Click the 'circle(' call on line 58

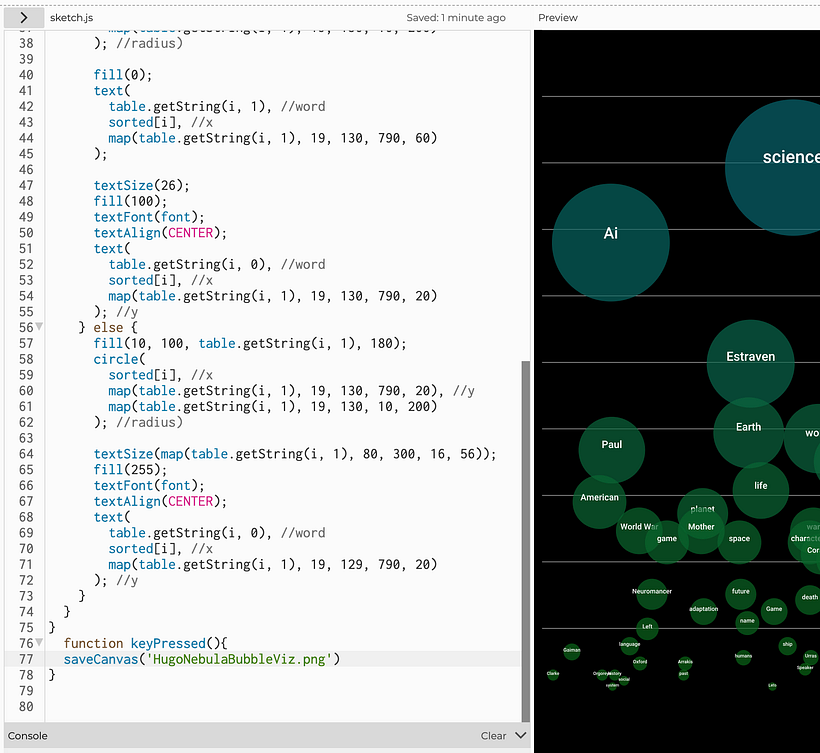[119, 359]
